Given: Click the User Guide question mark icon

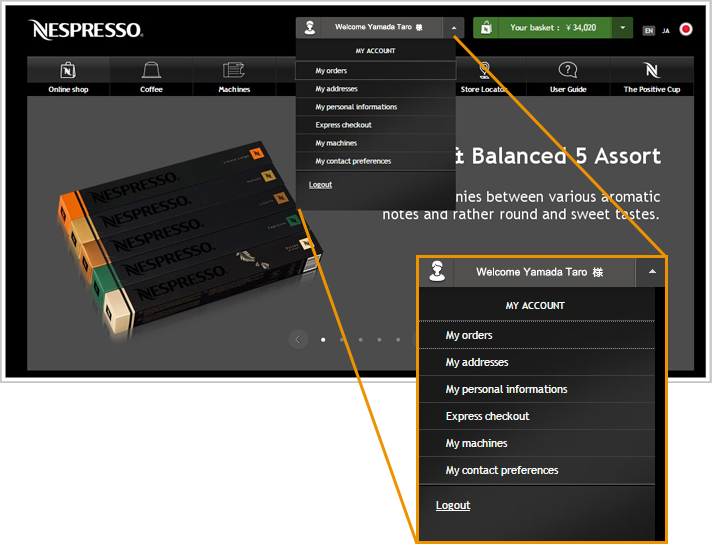Looking at the screenshot, I should click(568, 70).
